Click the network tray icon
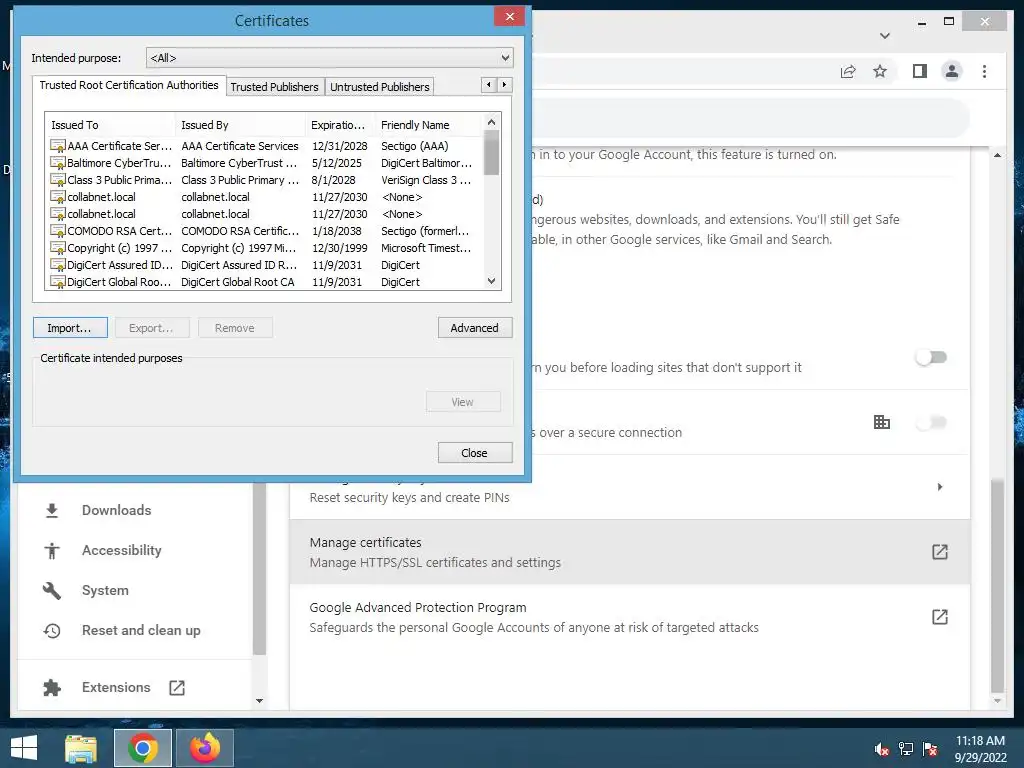Image resolution: width=1024 pixels, height=768 pixels. coord(906,749)
